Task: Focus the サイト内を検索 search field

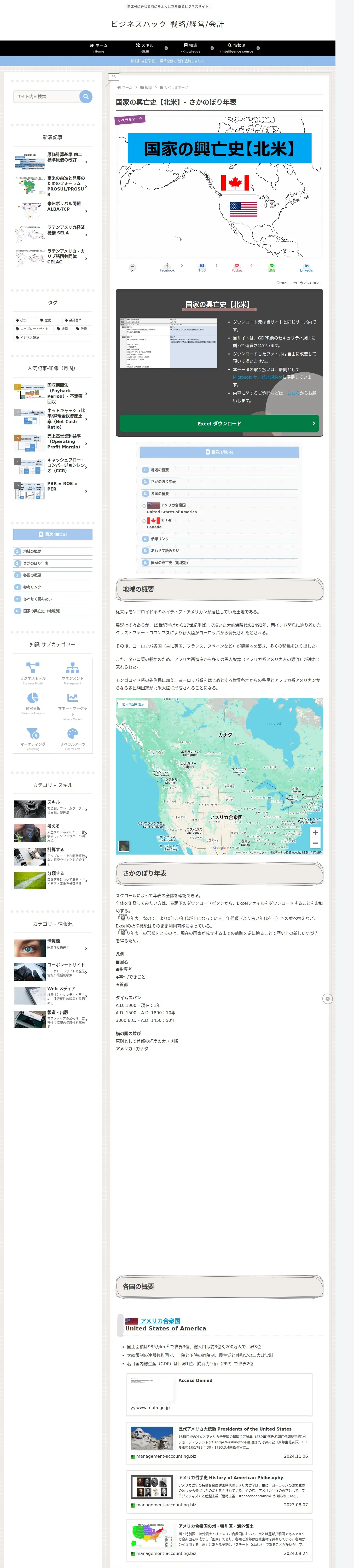Action: click(46, 96)
